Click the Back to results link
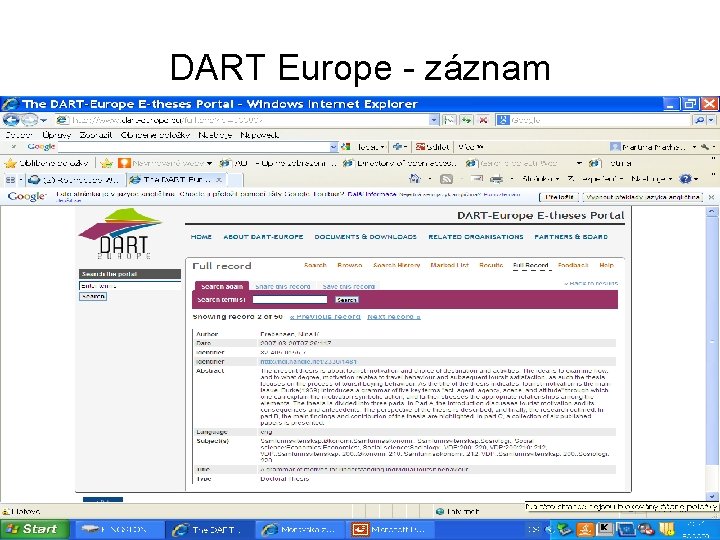 tap(591, 283)
